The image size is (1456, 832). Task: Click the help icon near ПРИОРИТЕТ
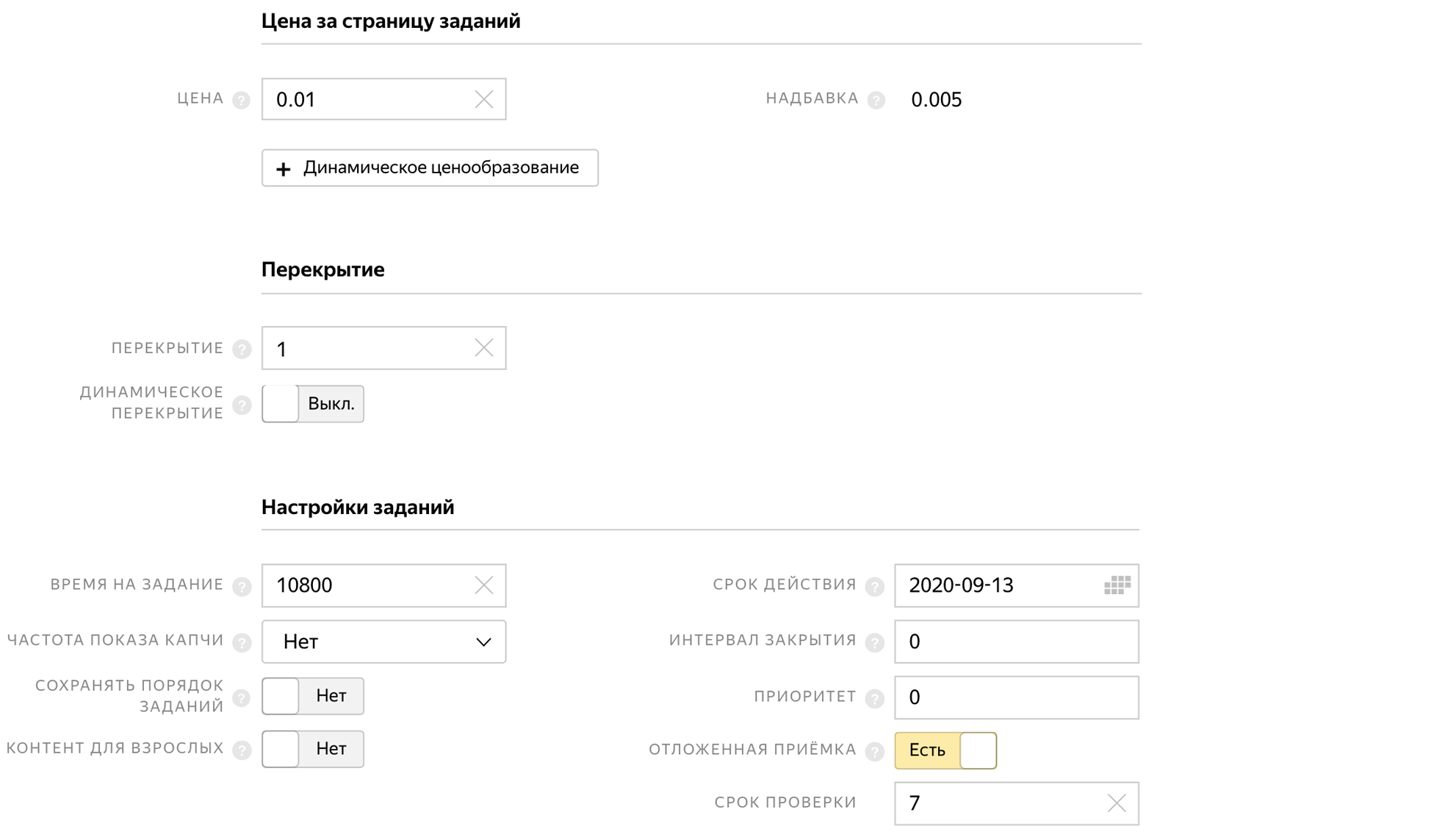tap(876, 697)
